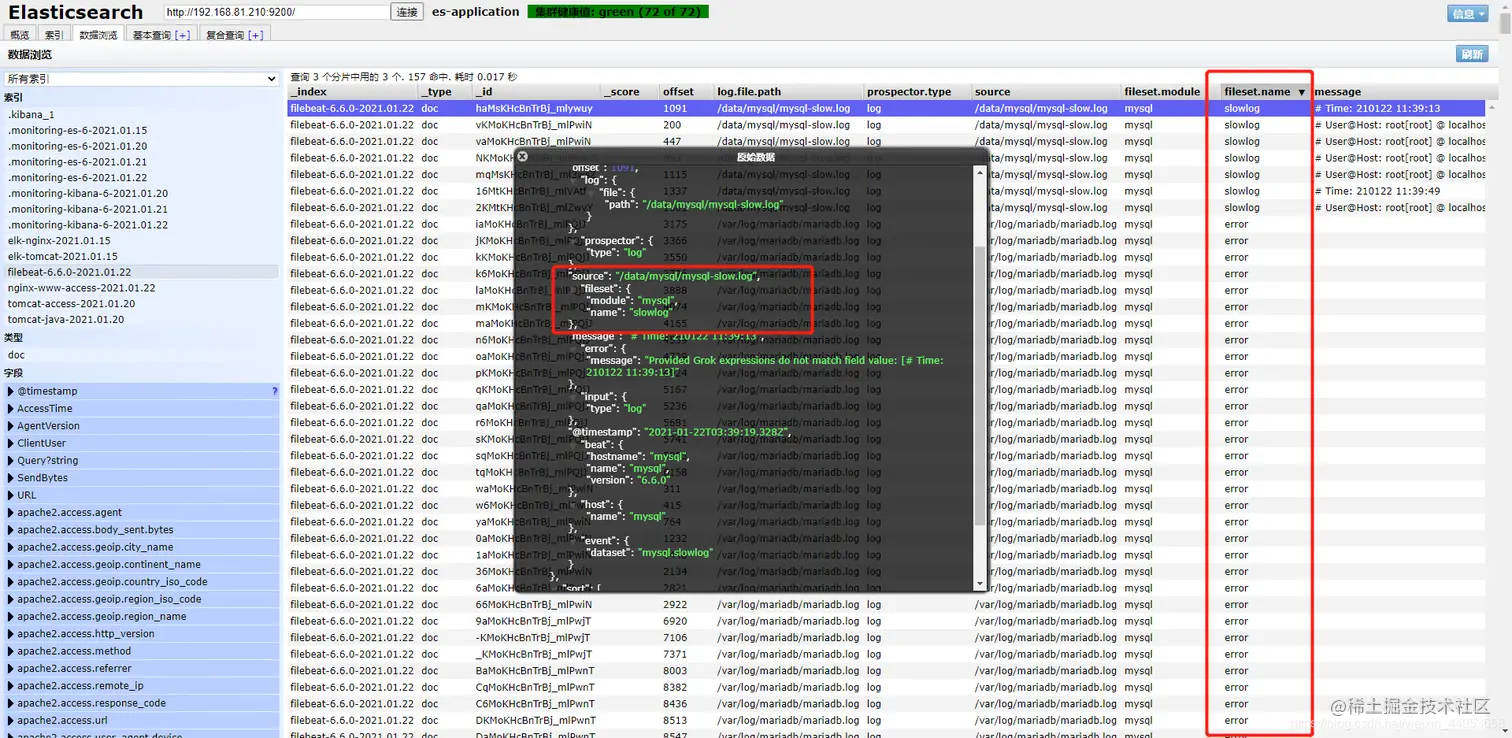Screen dimensions: 1512x738
Task: Select the tomcat-access-2021.01.20 index
Action: pyautogui.click(x=141, y=304)
